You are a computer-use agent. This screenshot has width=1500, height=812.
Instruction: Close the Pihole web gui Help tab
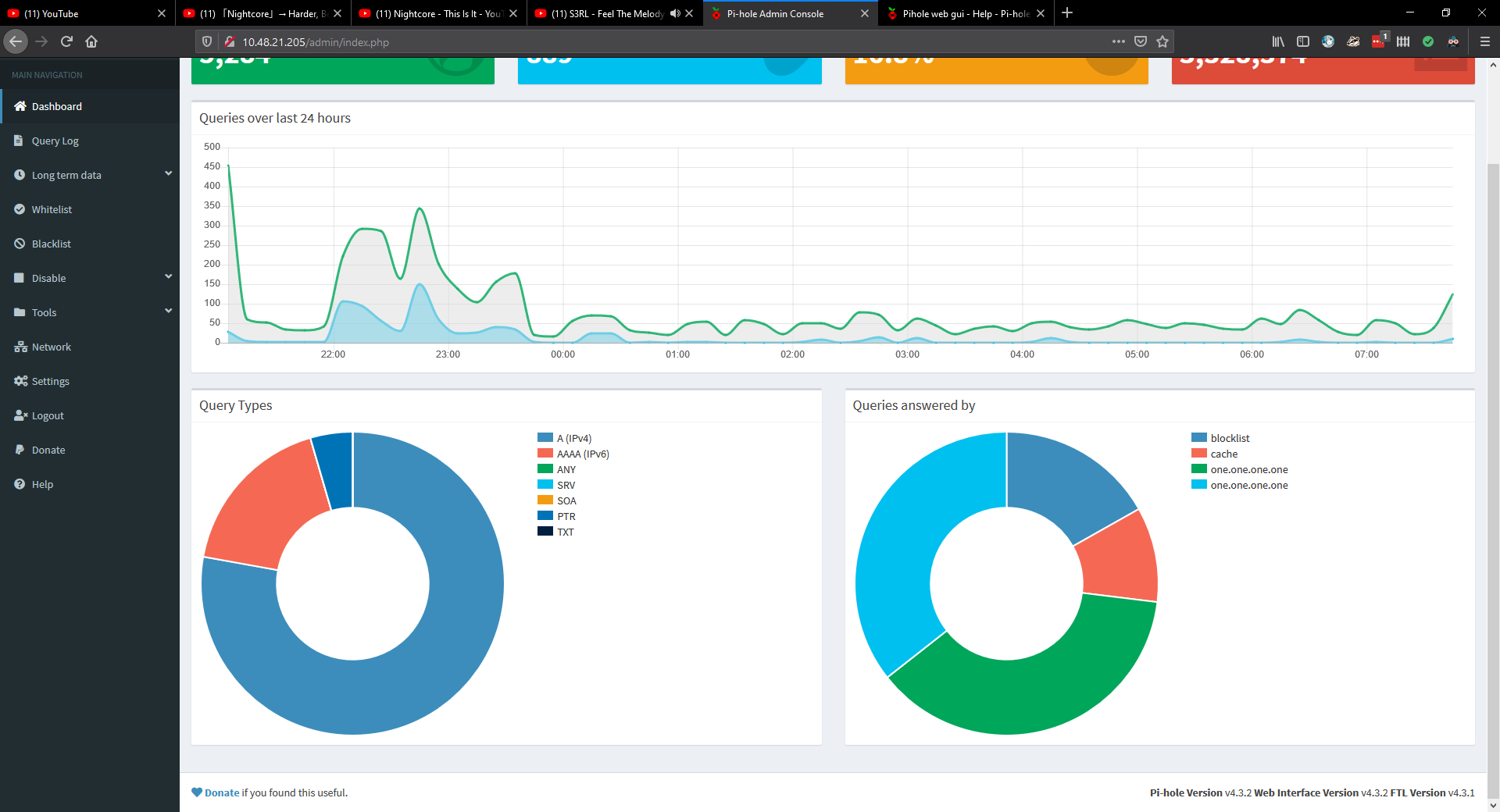[1041, 13]
